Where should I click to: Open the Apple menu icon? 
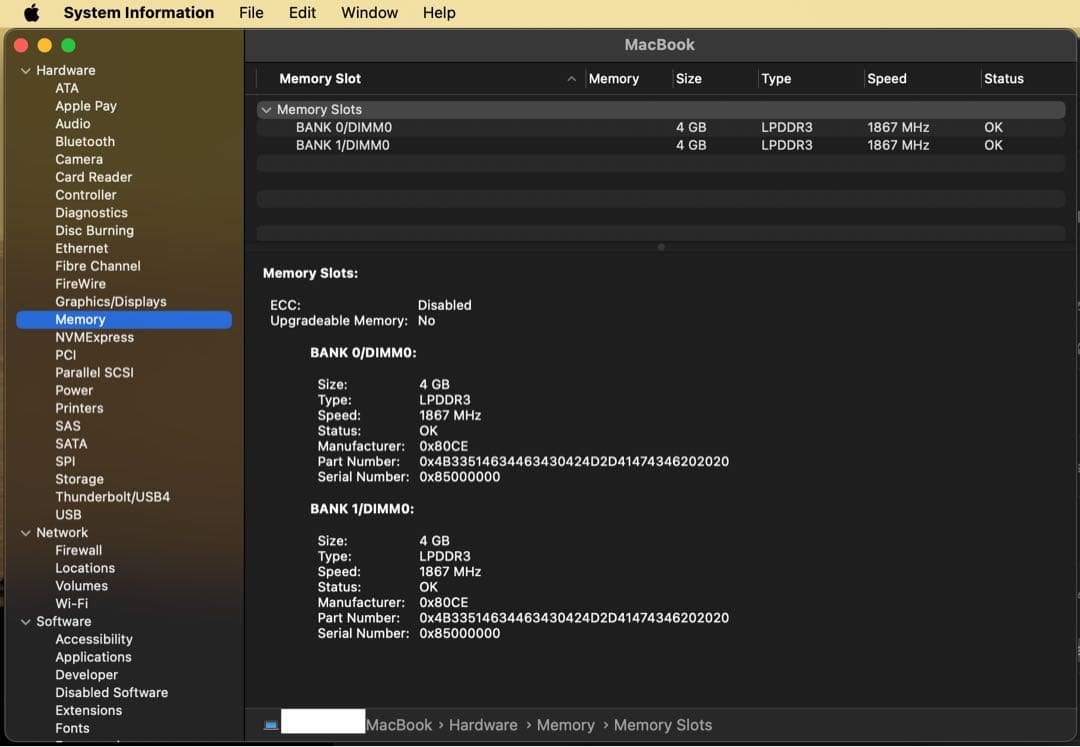(x=31, y=13)
